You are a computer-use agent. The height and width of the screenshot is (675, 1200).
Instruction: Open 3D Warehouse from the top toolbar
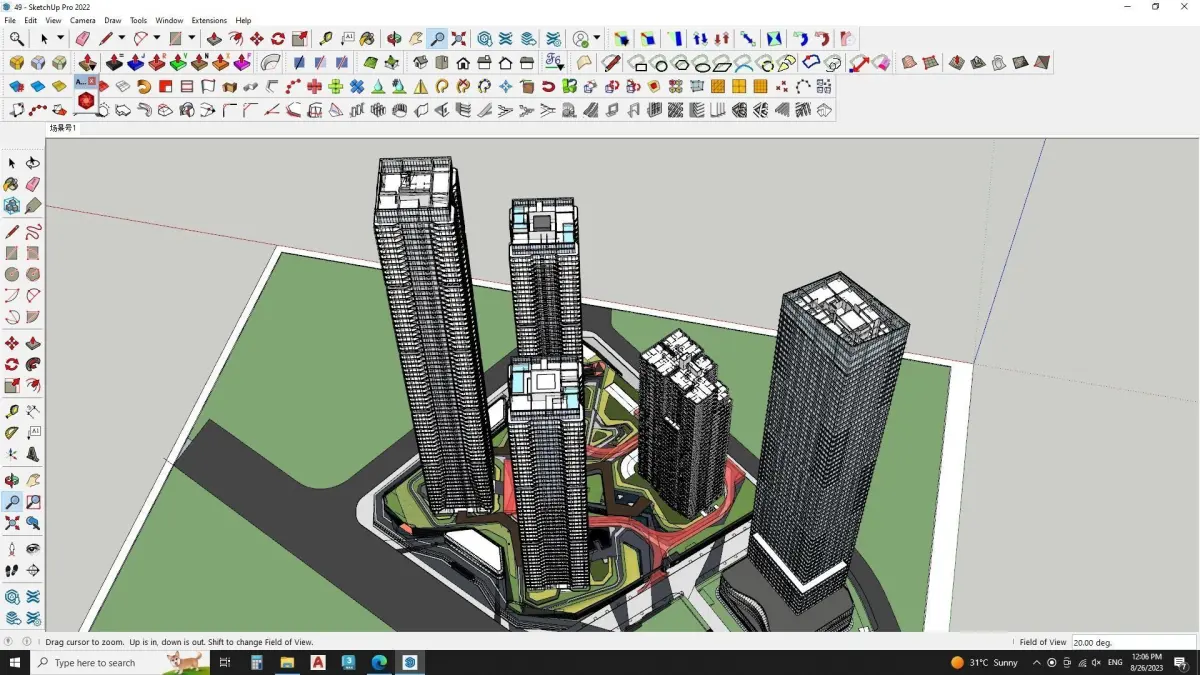tap(484, 39)
